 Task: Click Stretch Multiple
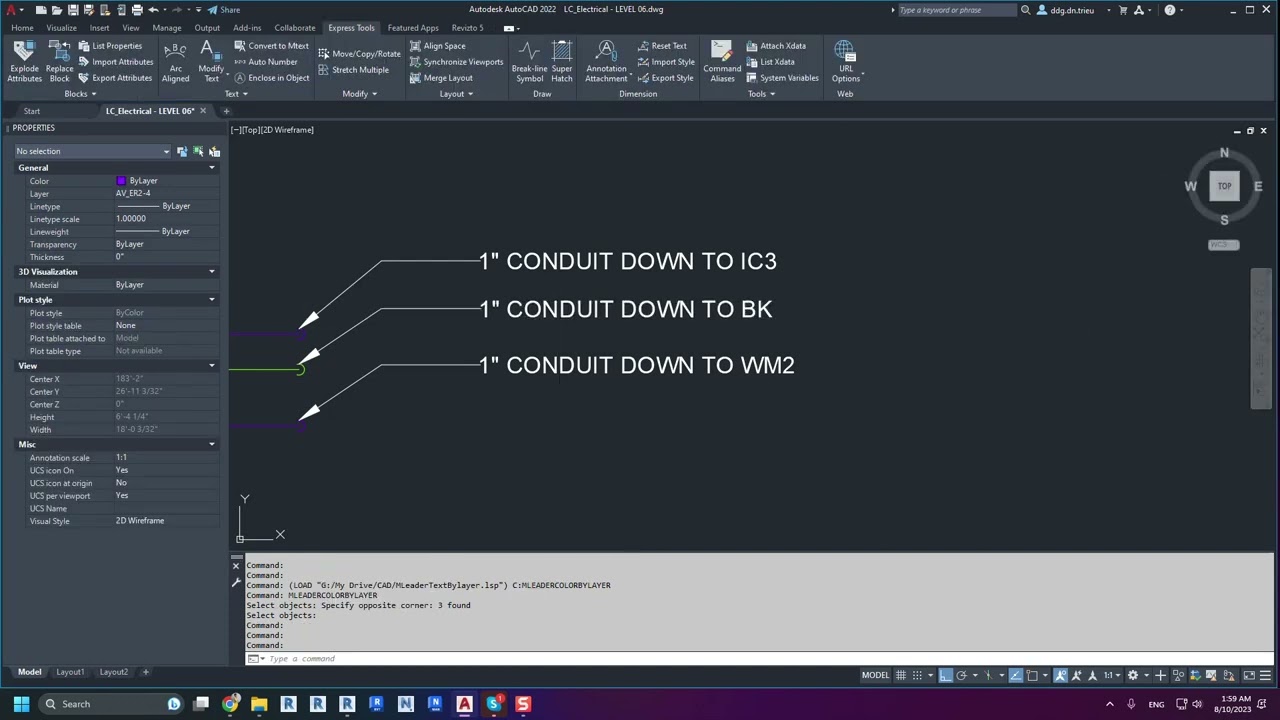point(353,70)
